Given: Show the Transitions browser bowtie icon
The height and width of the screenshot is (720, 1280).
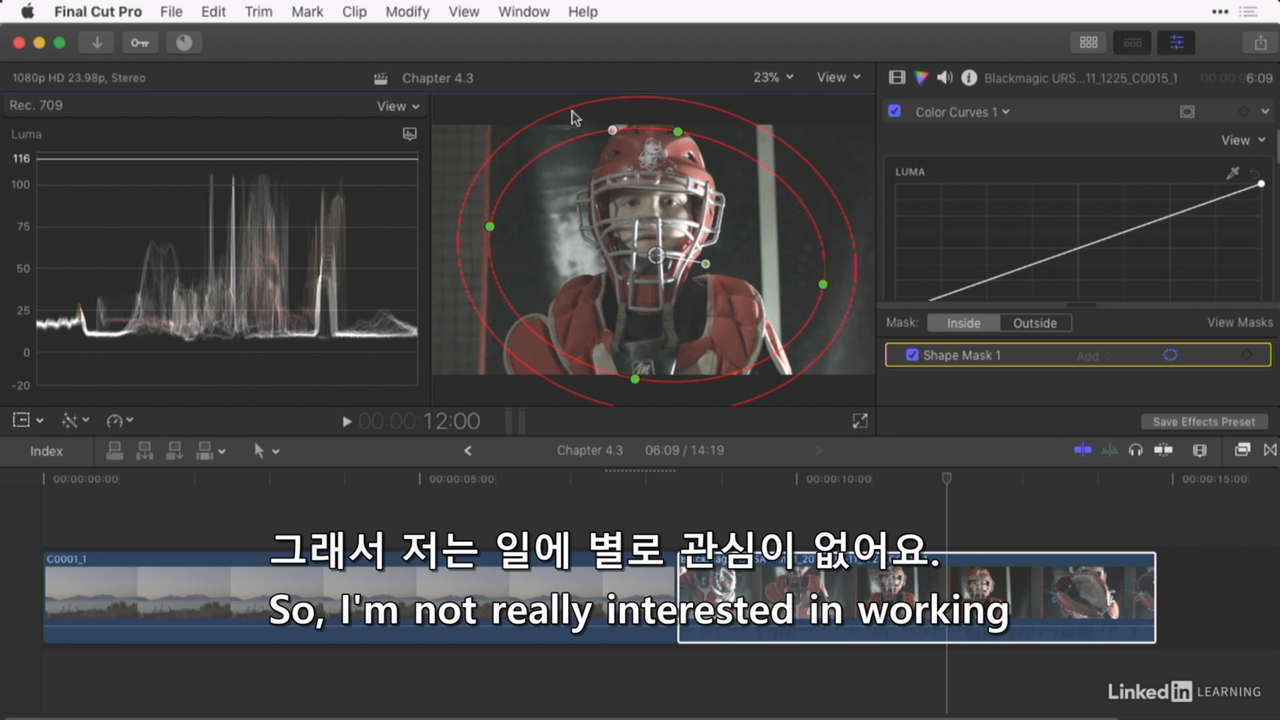Looking at the screenshot, I should 1270,450.
